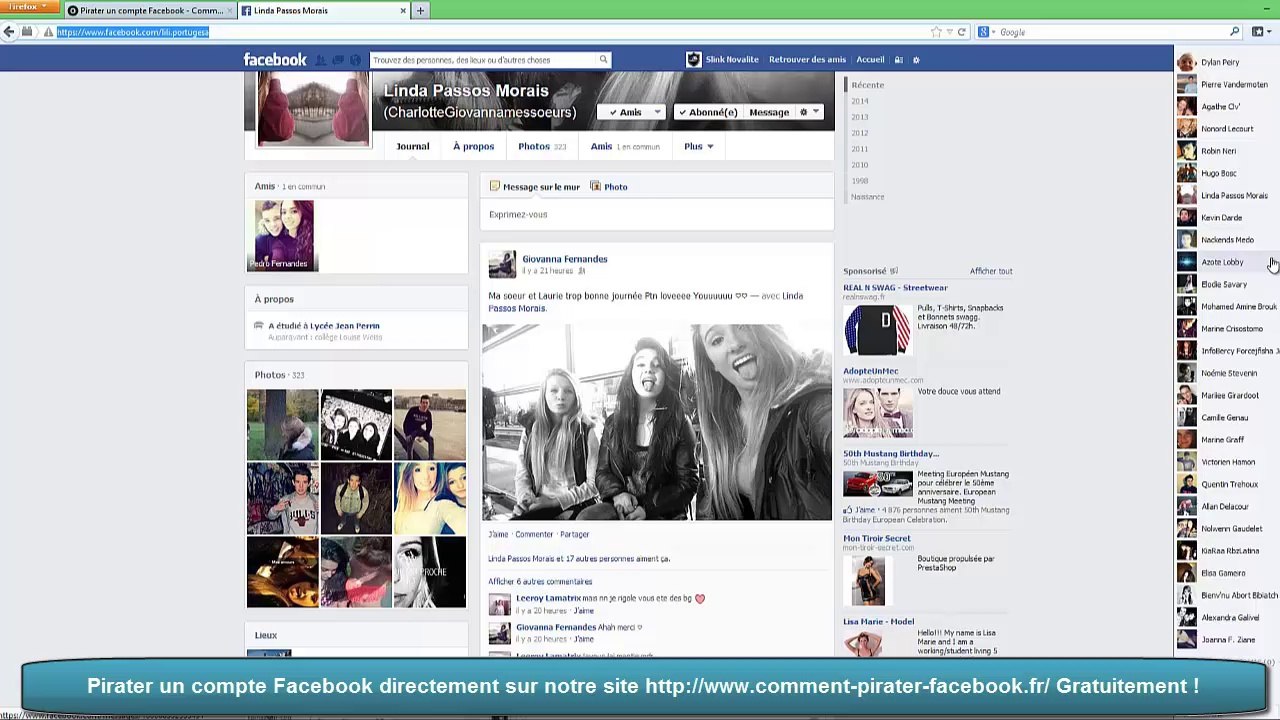Click the Firefox search magnifier icon
Image resolution: width=1280 pixels, height=720 pixels.
point(1235,32)
